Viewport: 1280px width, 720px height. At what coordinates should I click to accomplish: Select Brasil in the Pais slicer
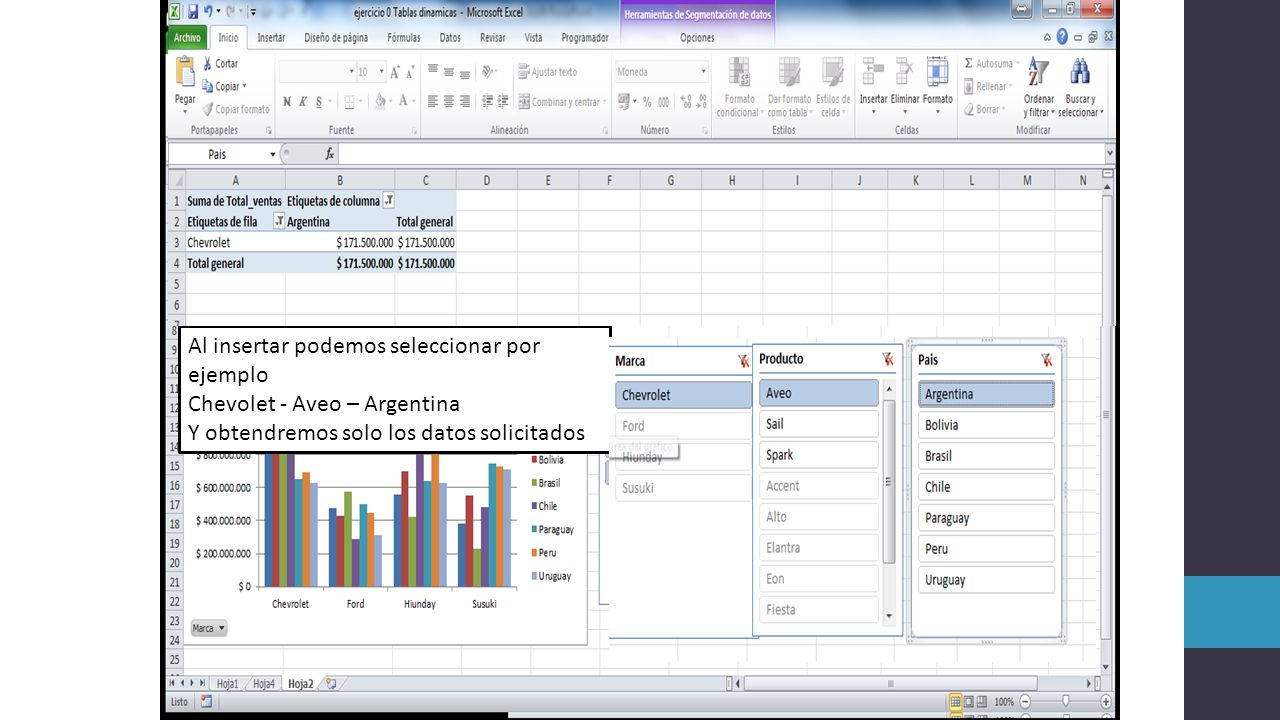pyautogui.click(x=986, y=456)
